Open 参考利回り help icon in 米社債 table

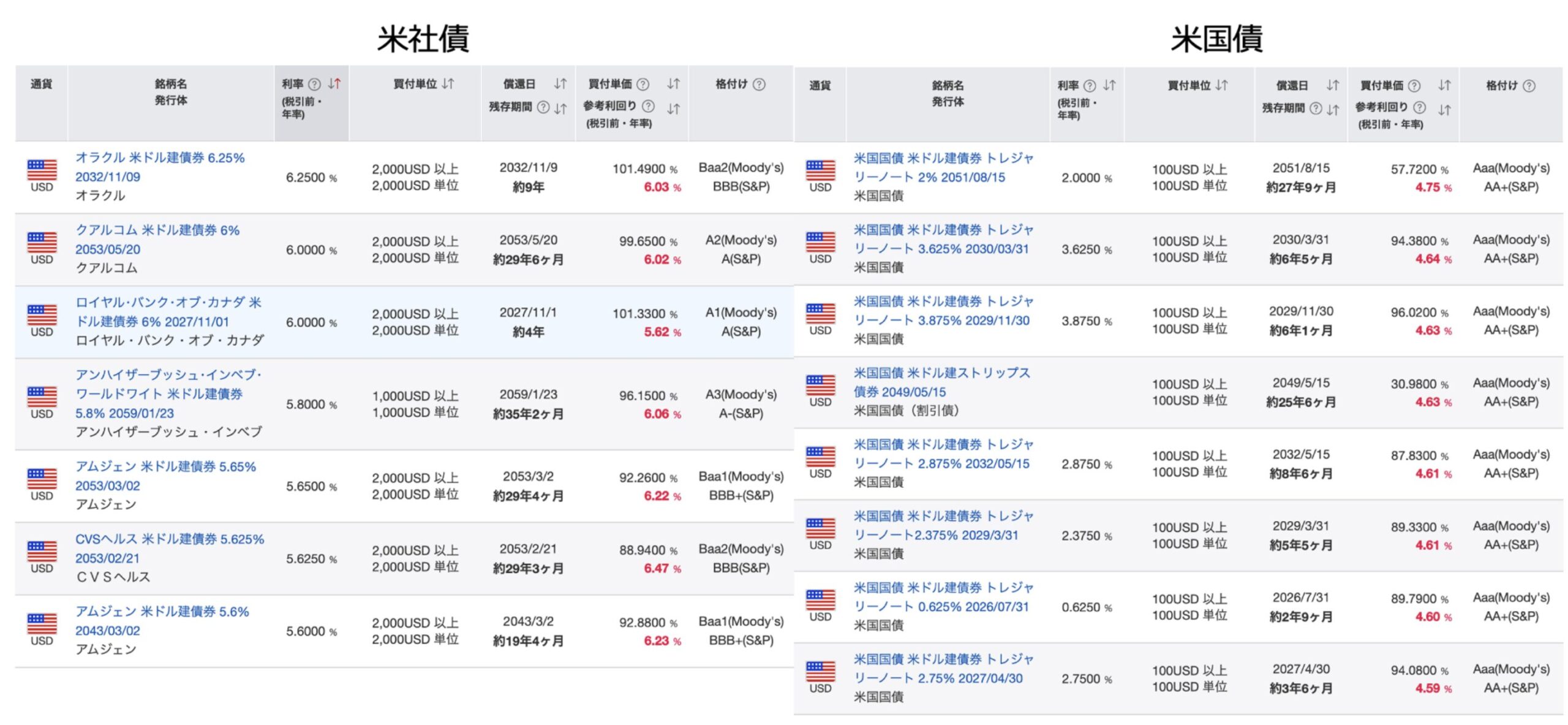[648, 106]
